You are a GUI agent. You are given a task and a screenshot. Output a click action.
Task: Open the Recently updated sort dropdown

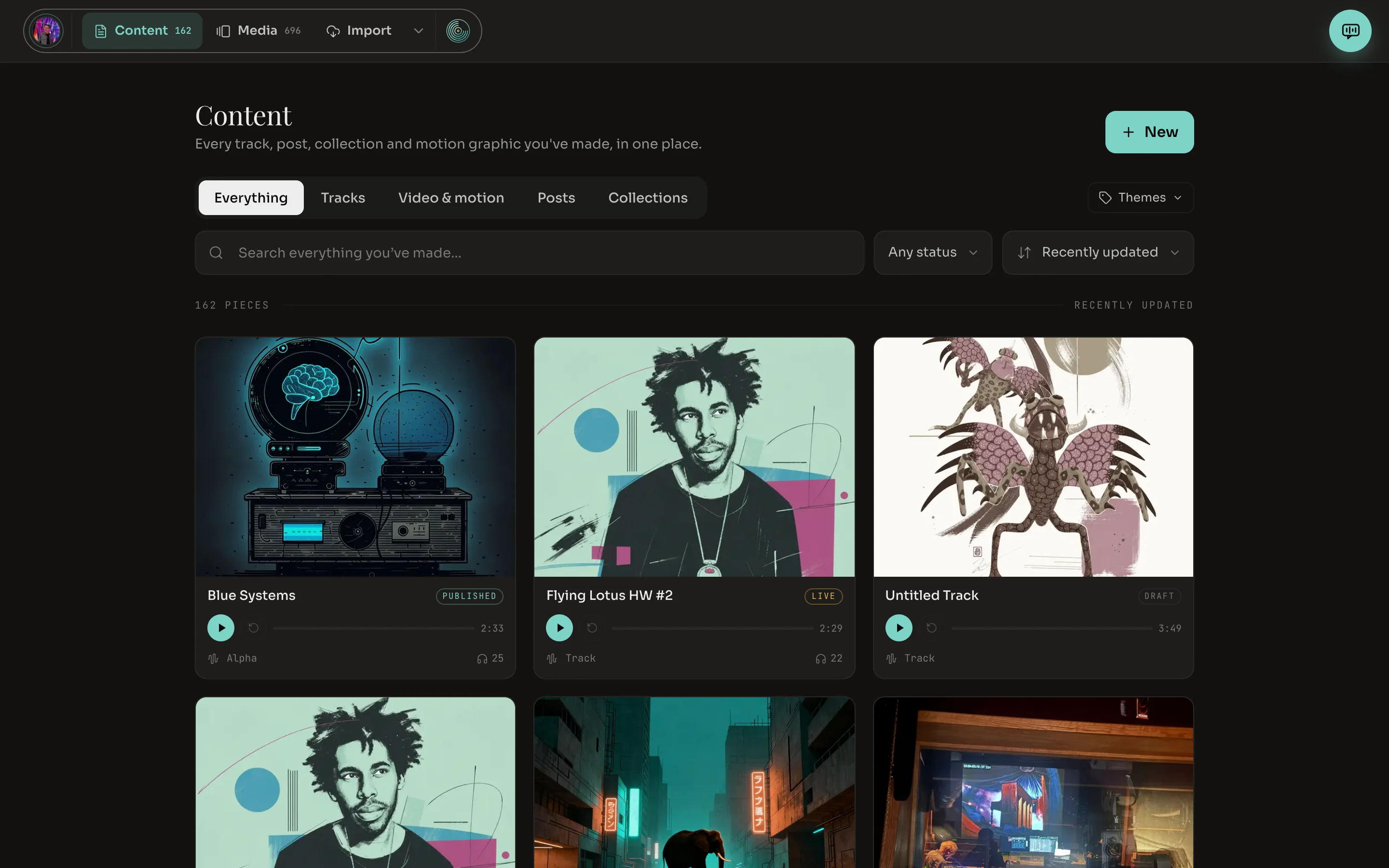click(1097, 253)
